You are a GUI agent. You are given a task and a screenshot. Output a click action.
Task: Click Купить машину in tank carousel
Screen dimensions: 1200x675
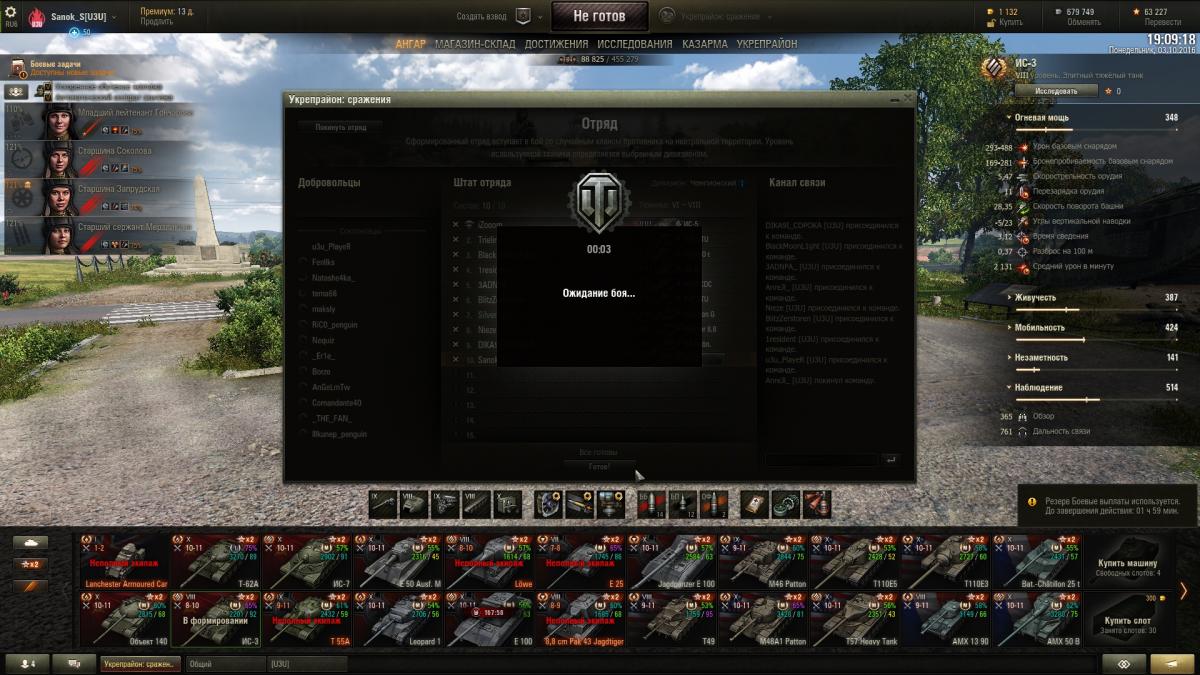click(1128, 561)
